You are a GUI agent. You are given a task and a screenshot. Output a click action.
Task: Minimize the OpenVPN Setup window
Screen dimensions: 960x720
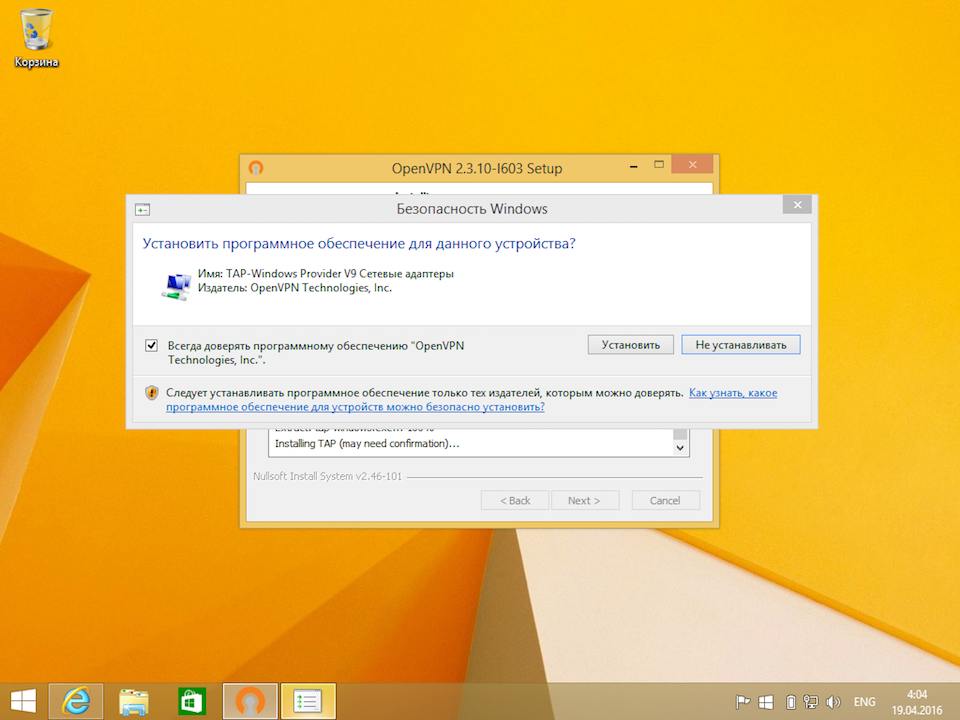(634, 165)
